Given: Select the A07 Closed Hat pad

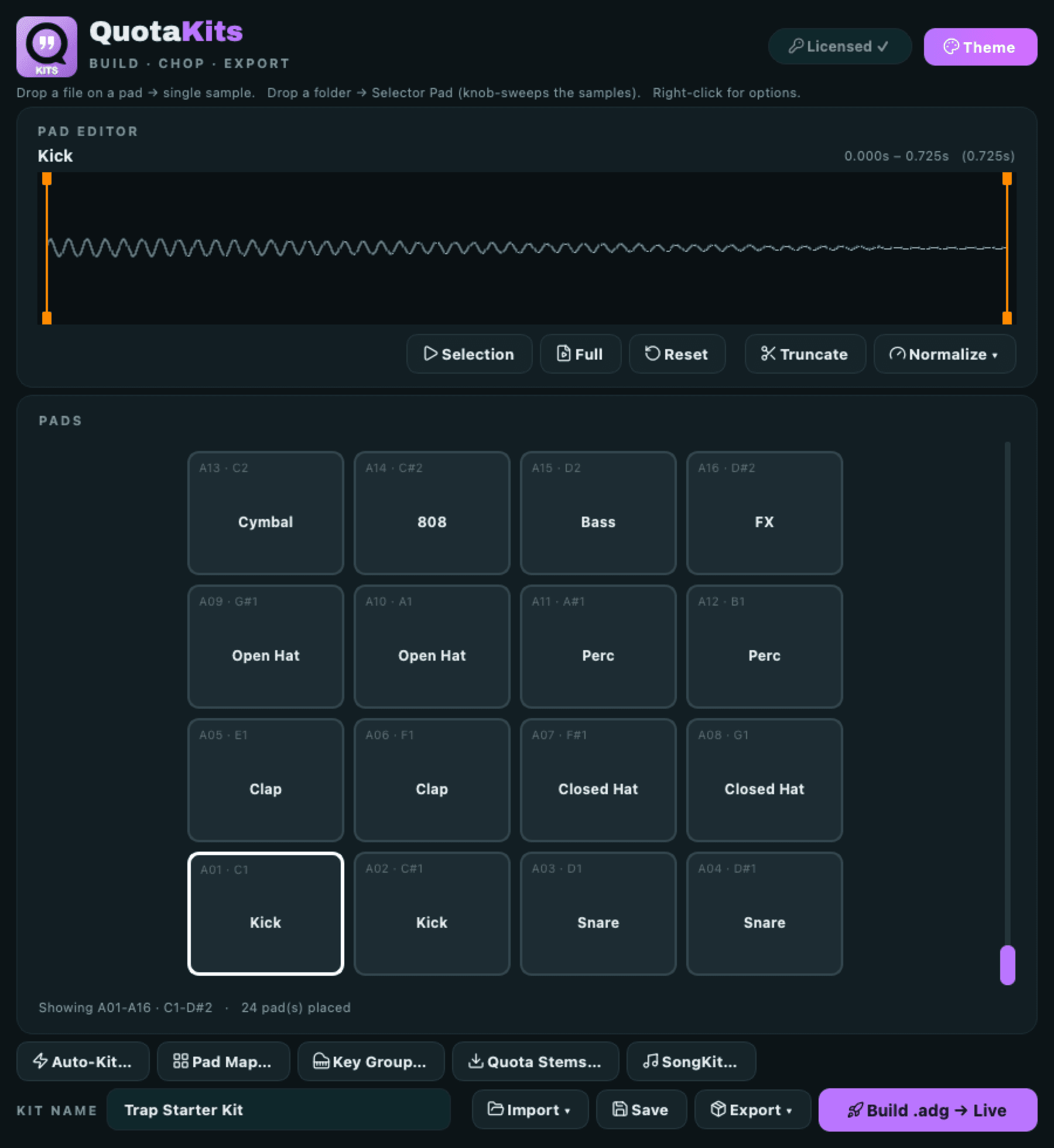Looking at the screenshot, I should pyautogui.click(x=598, y=780).
